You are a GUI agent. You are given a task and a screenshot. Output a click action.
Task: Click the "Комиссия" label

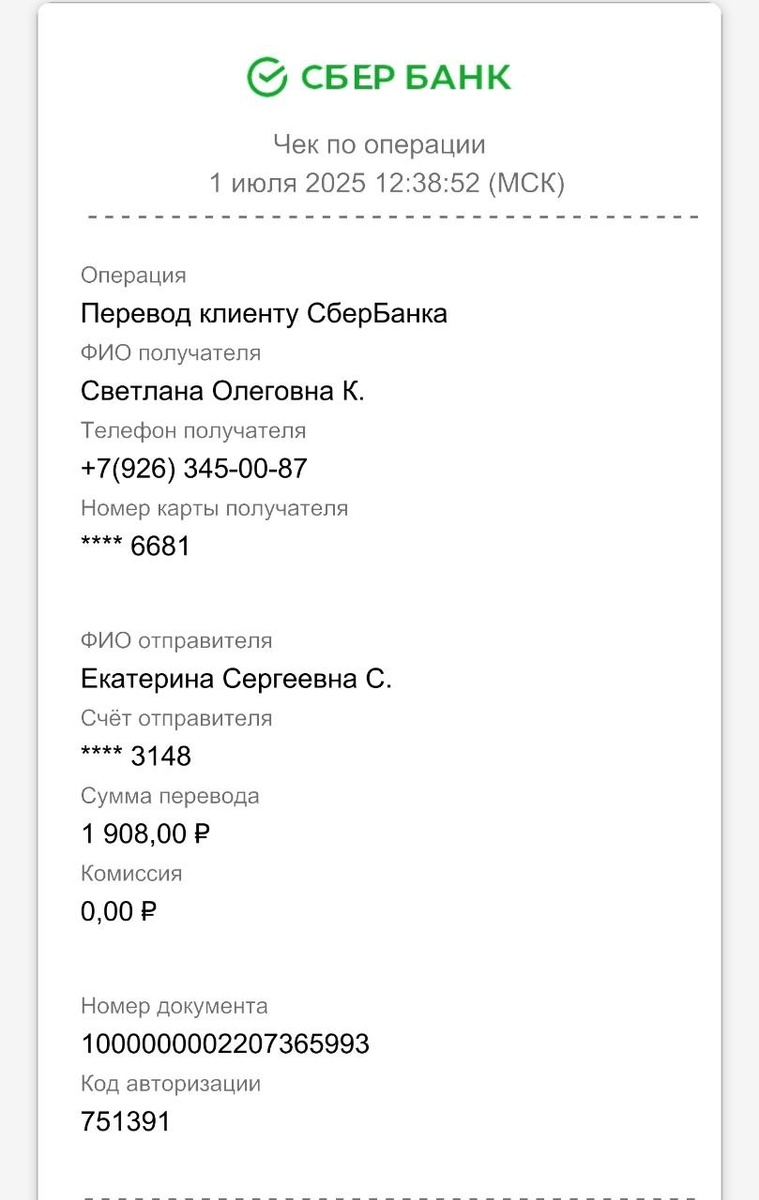[x=131, y=873]
